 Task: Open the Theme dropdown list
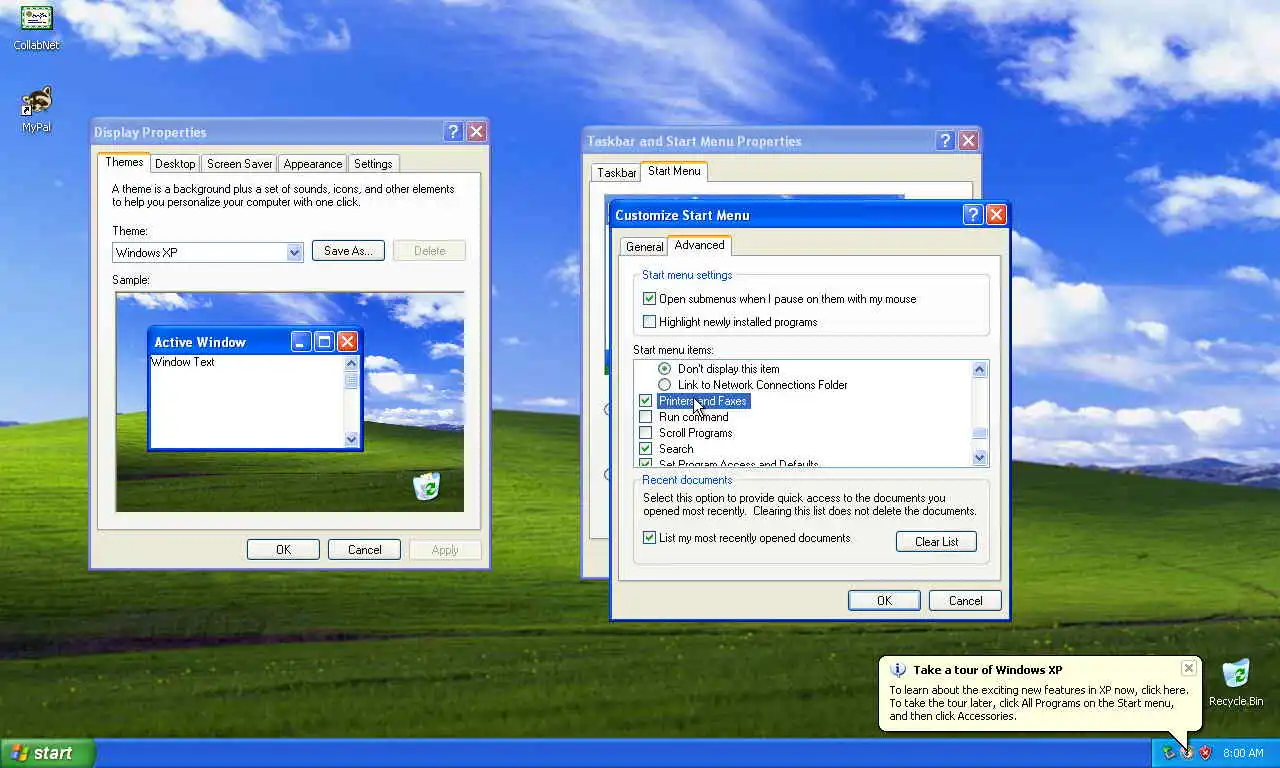pyautogui.click(x=294, y=253)
